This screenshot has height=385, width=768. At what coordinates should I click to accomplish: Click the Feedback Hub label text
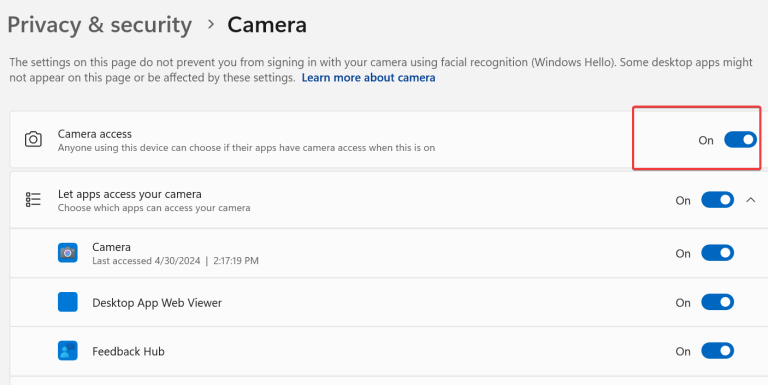point(128,351)
